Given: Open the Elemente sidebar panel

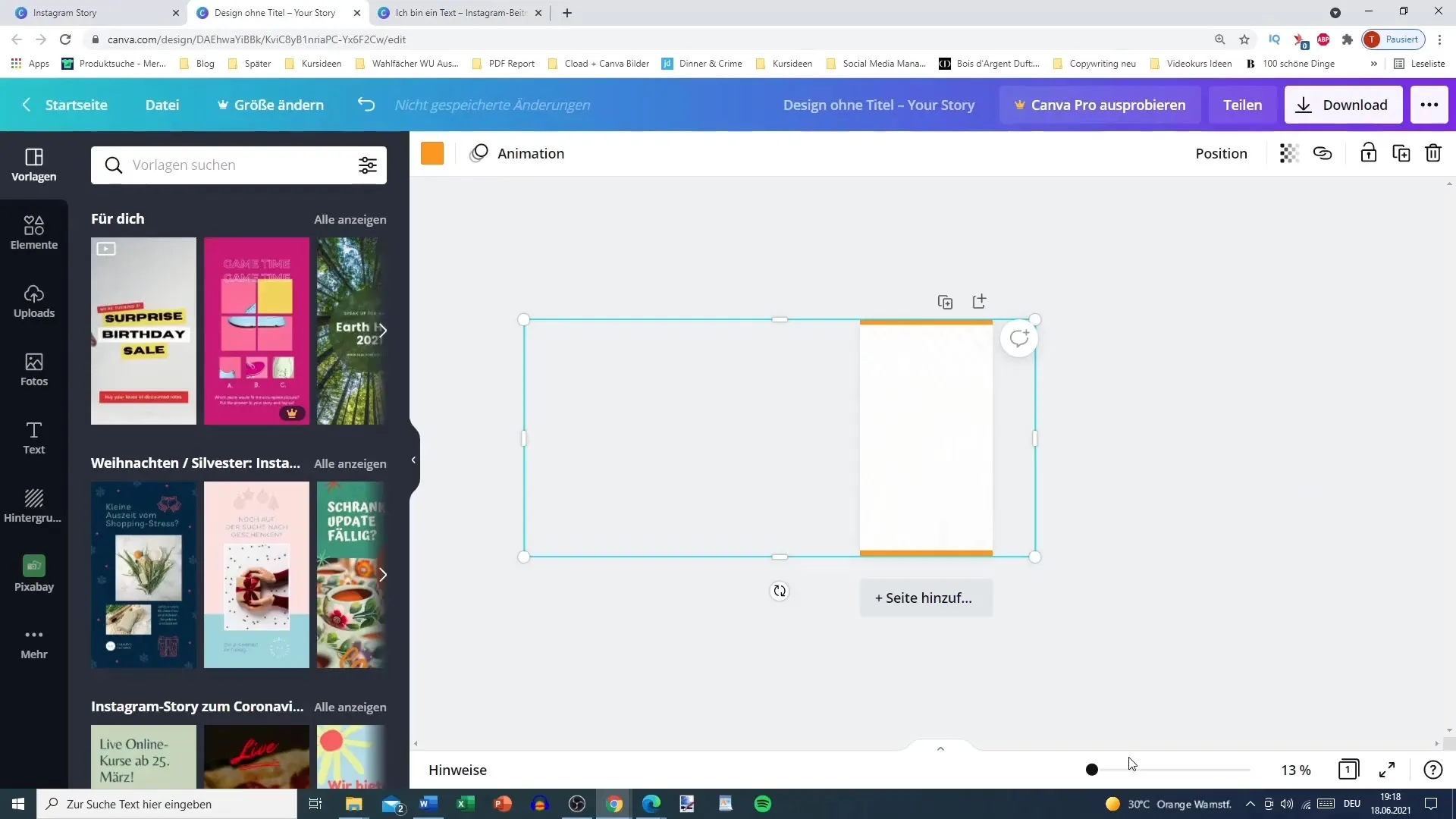Looking at the screenshot, I should coord(34,233).
